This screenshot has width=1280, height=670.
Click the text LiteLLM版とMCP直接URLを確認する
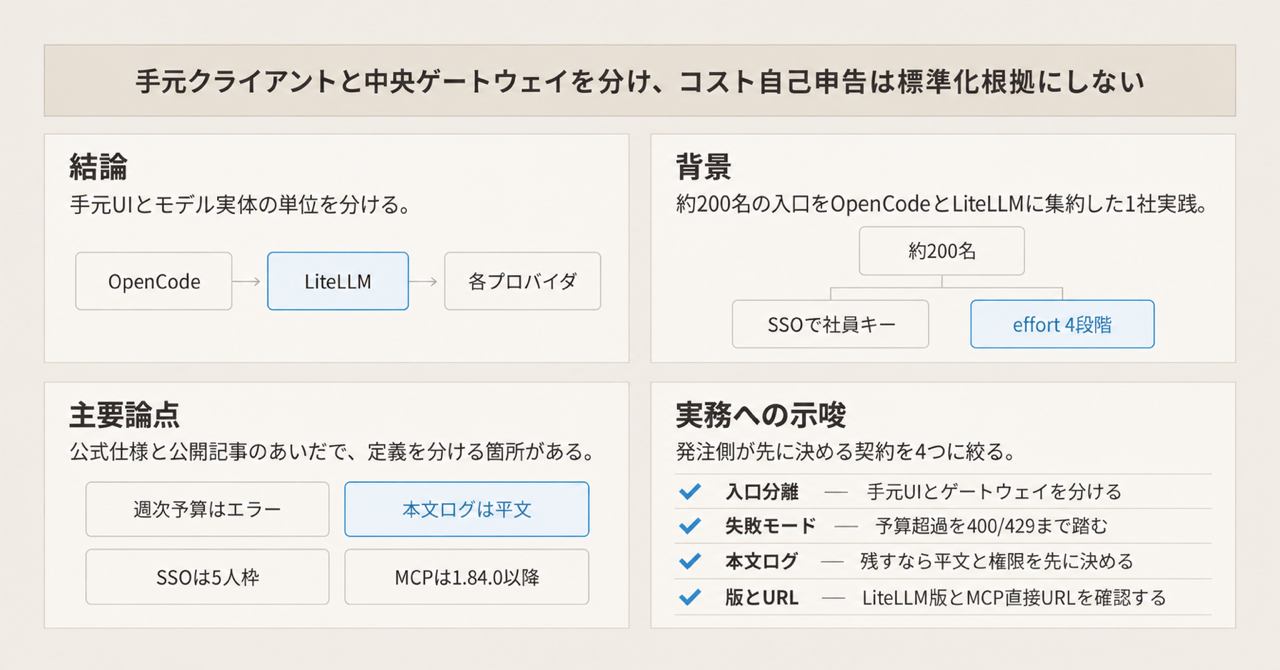[x=1014, y=597]
